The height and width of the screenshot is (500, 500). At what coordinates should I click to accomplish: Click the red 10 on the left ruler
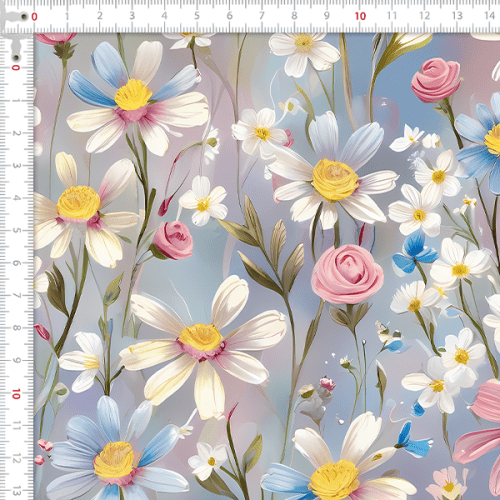(x=16, y=394)
